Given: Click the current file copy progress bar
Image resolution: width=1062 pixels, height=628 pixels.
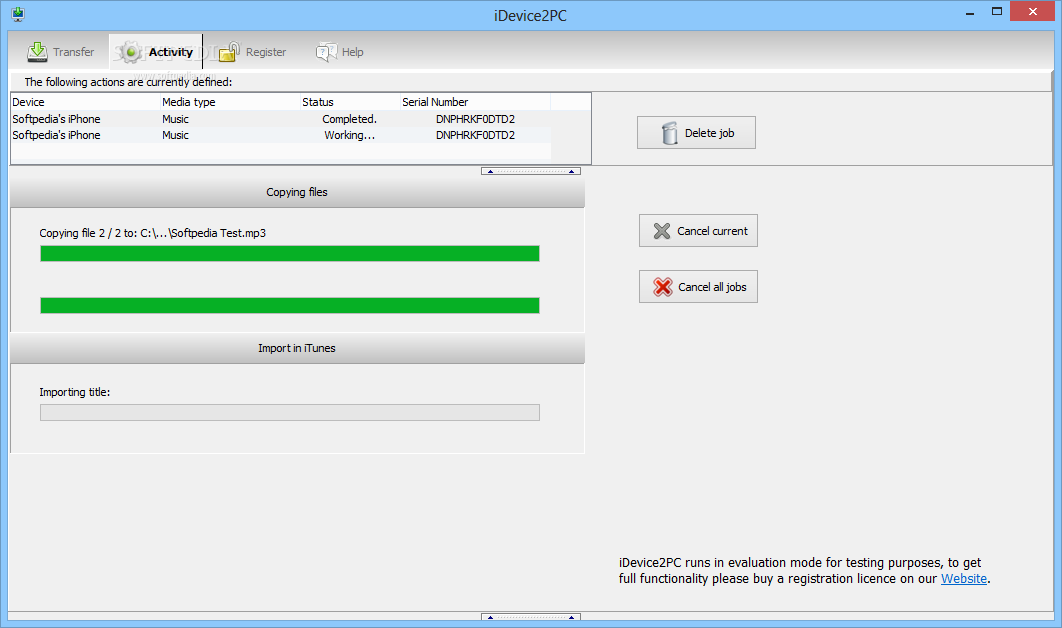Looking at the screenshot, I should (x=290, y=253).
